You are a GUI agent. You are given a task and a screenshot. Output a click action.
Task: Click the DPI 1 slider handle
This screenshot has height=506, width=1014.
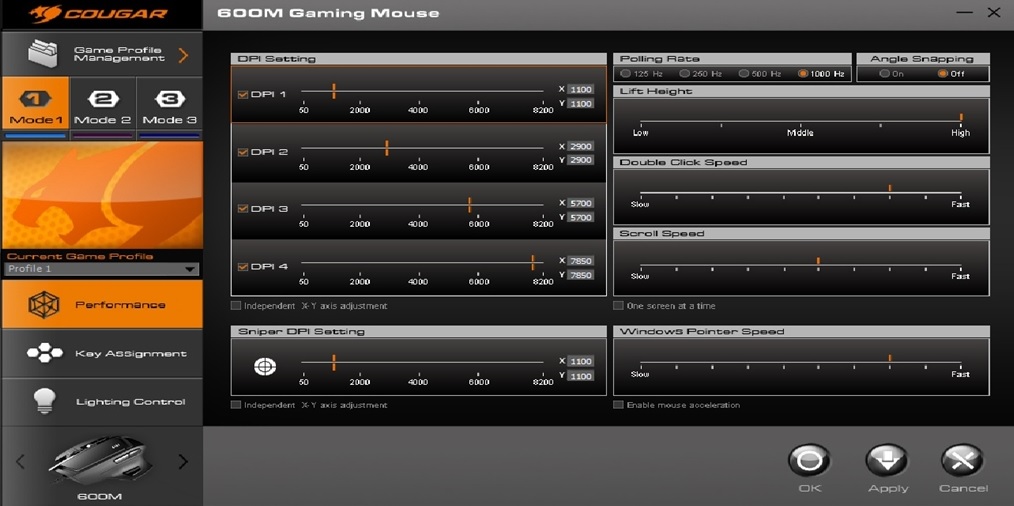point(334,91)
